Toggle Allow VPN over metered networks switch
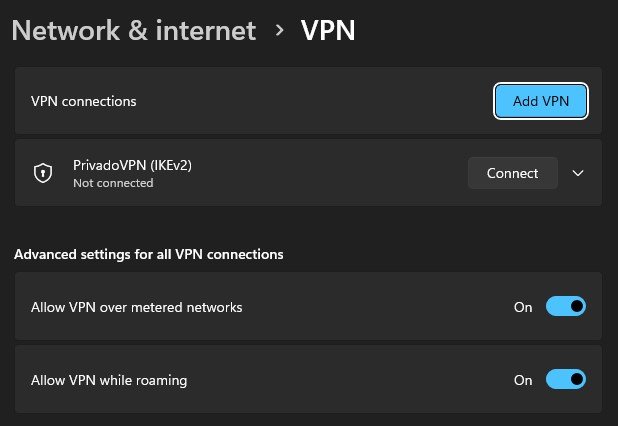This screenshot has height=426, width=618. pos(566,306)
